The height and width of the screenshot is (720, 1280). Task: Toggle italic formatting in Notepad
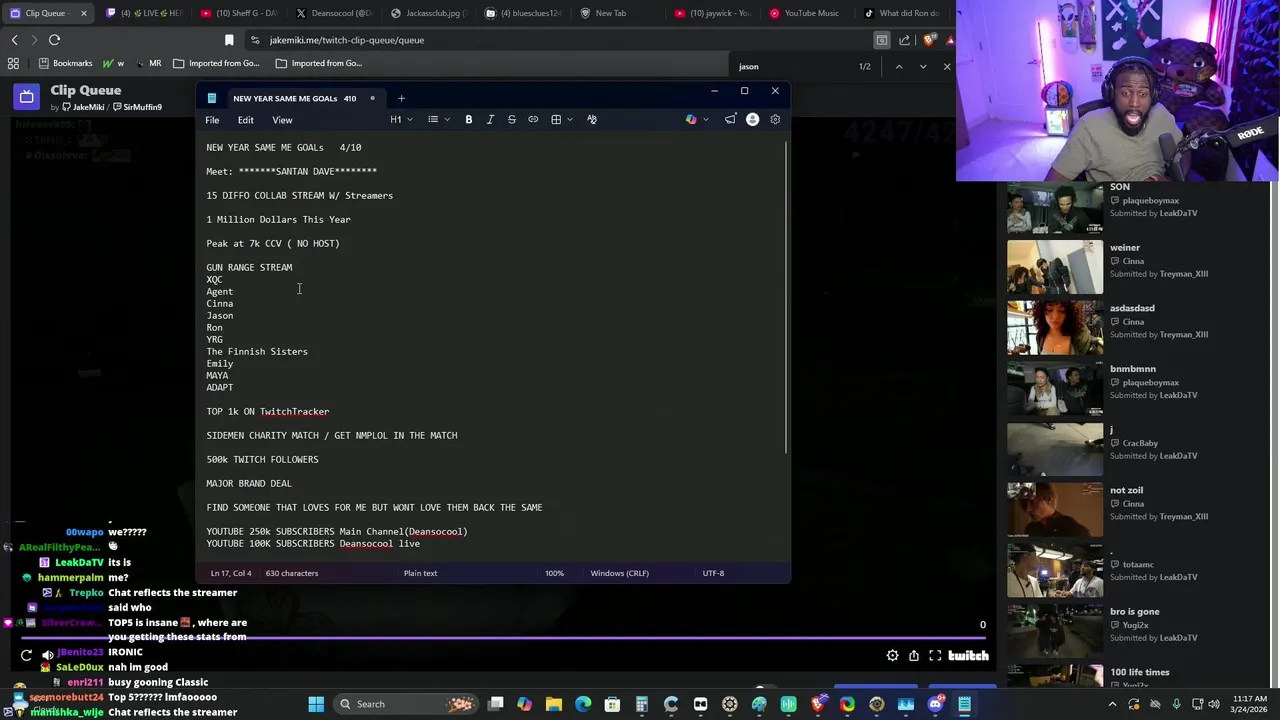tap(490, 120)
